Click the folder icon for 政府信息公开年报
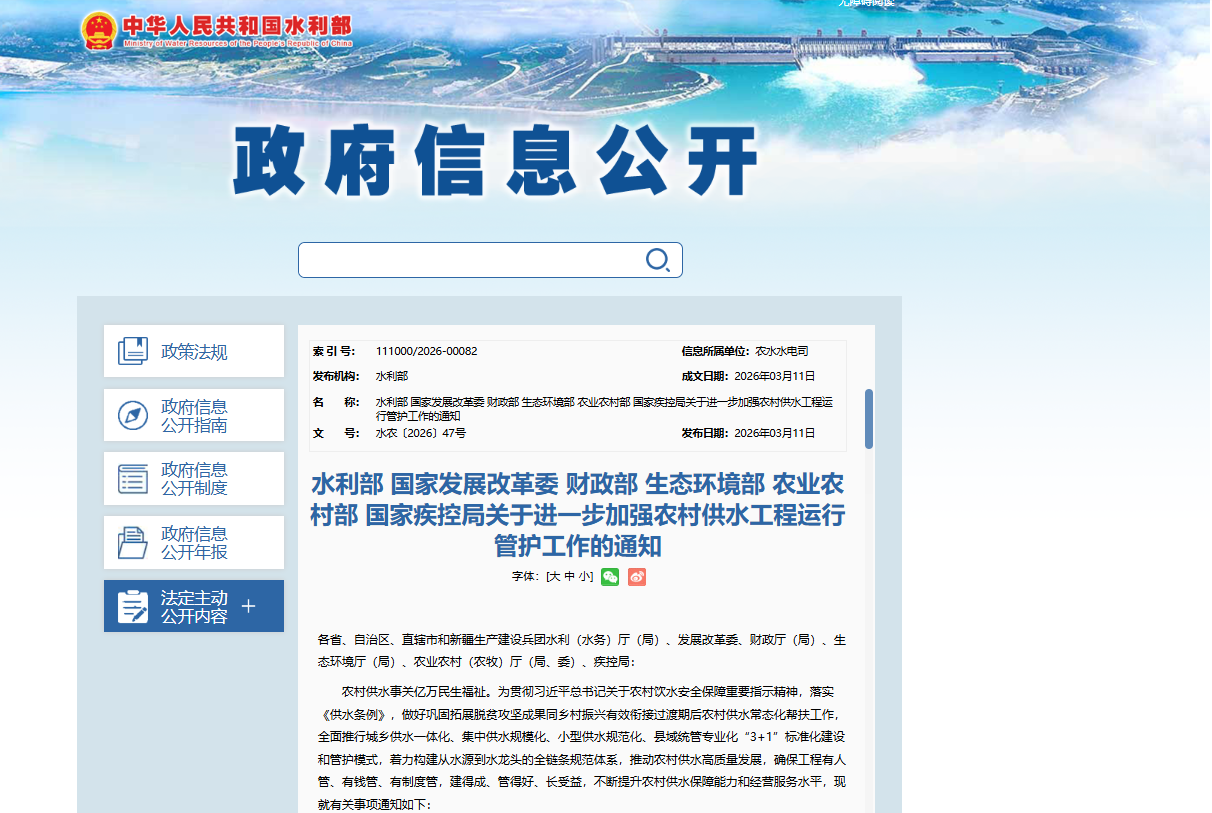The width and height of the screenshot is (1212, 813). [x=133, y=542]
